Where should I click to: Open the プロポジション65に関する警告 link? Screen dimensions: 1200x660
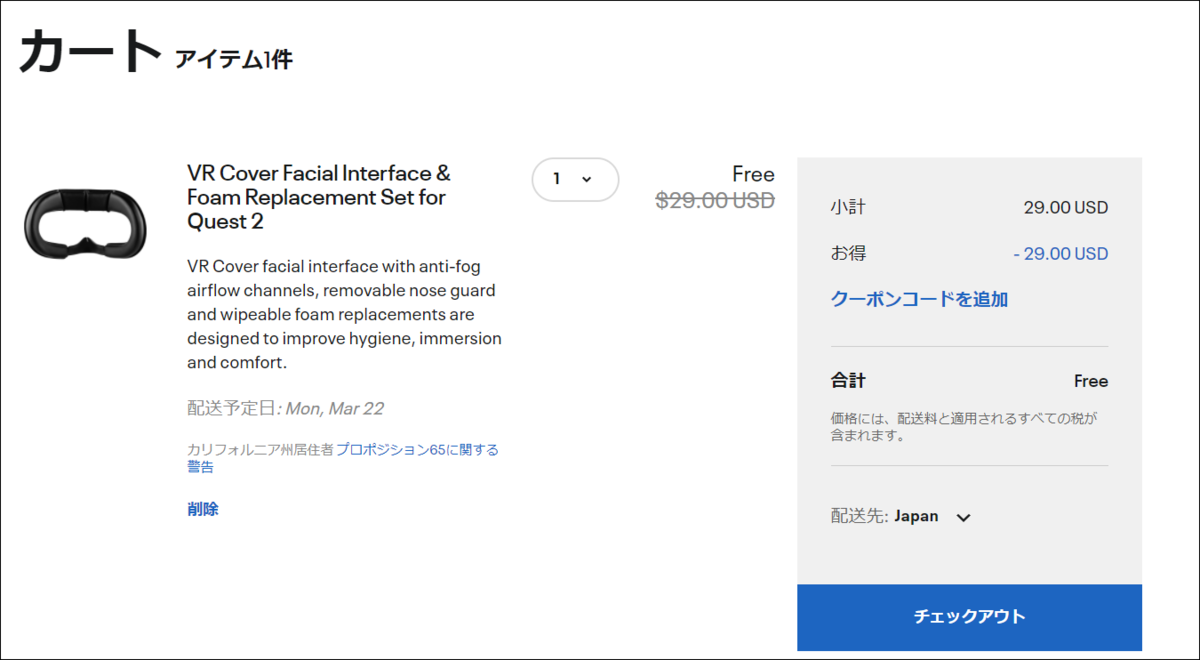coord(343,458)
